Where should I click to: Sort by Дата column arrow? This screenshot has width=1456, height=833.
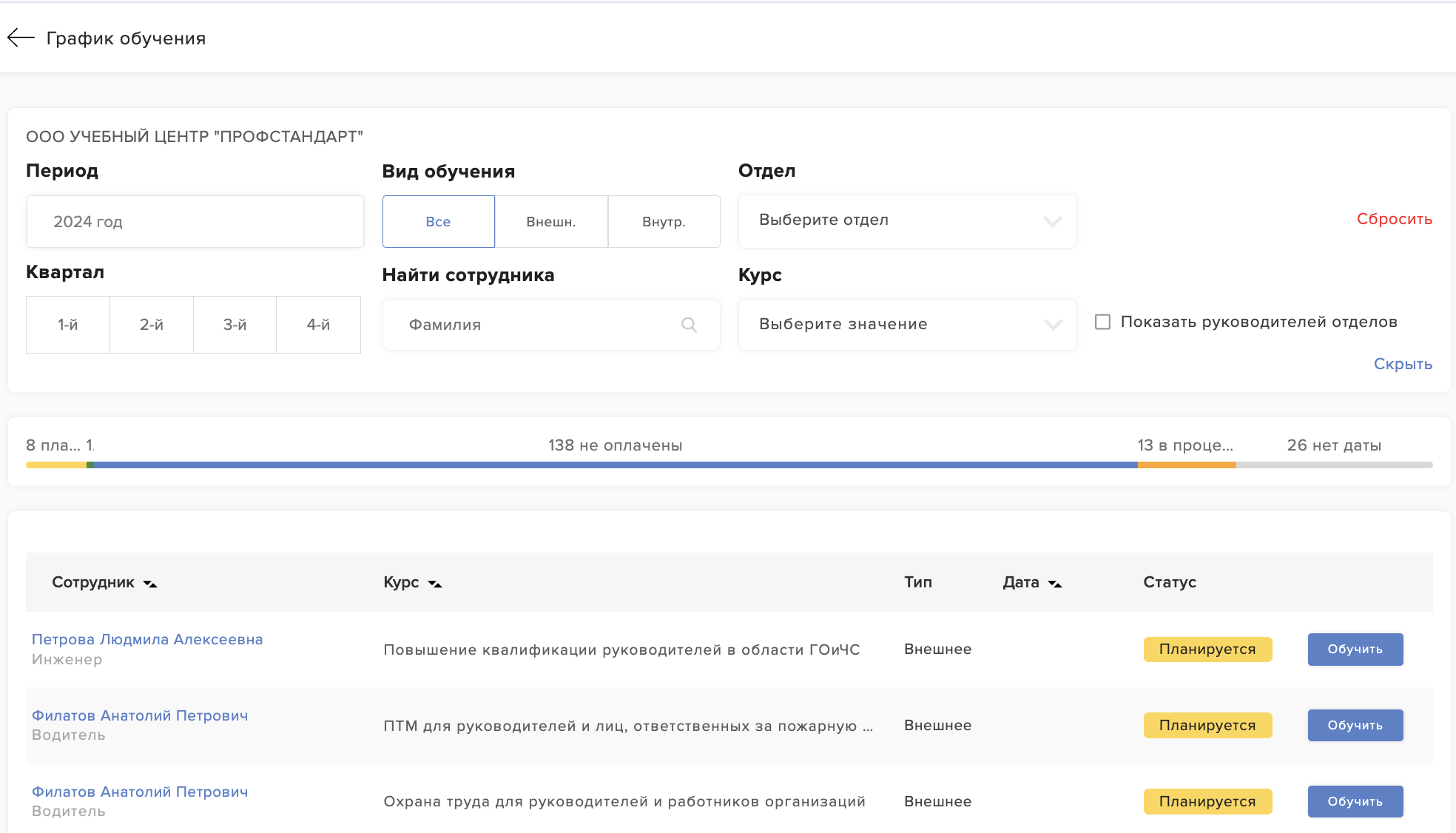pyautogui.click(x=1055, y=584)
